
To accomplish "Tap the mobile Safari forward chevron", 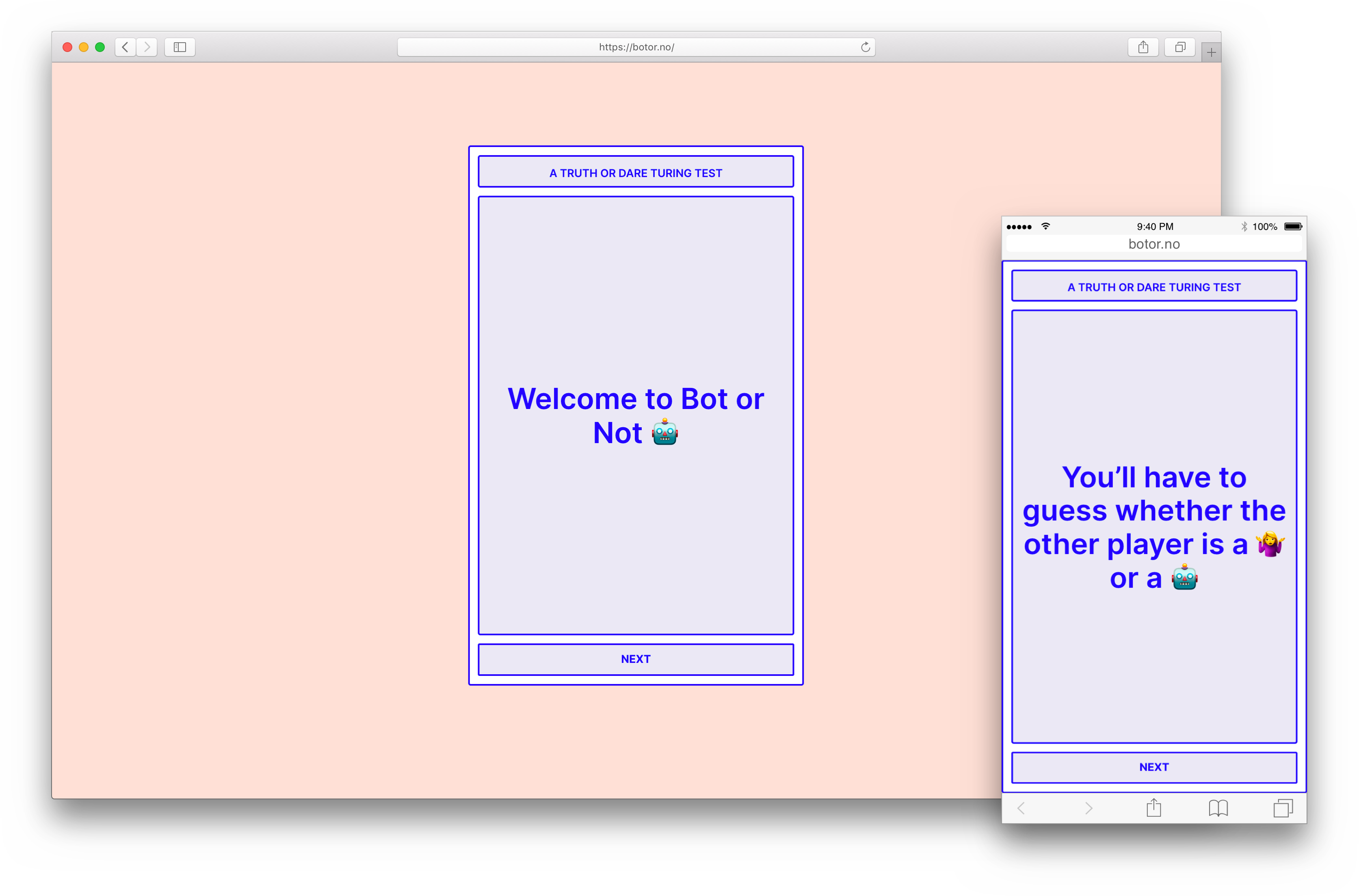I will coord(1088,807).
